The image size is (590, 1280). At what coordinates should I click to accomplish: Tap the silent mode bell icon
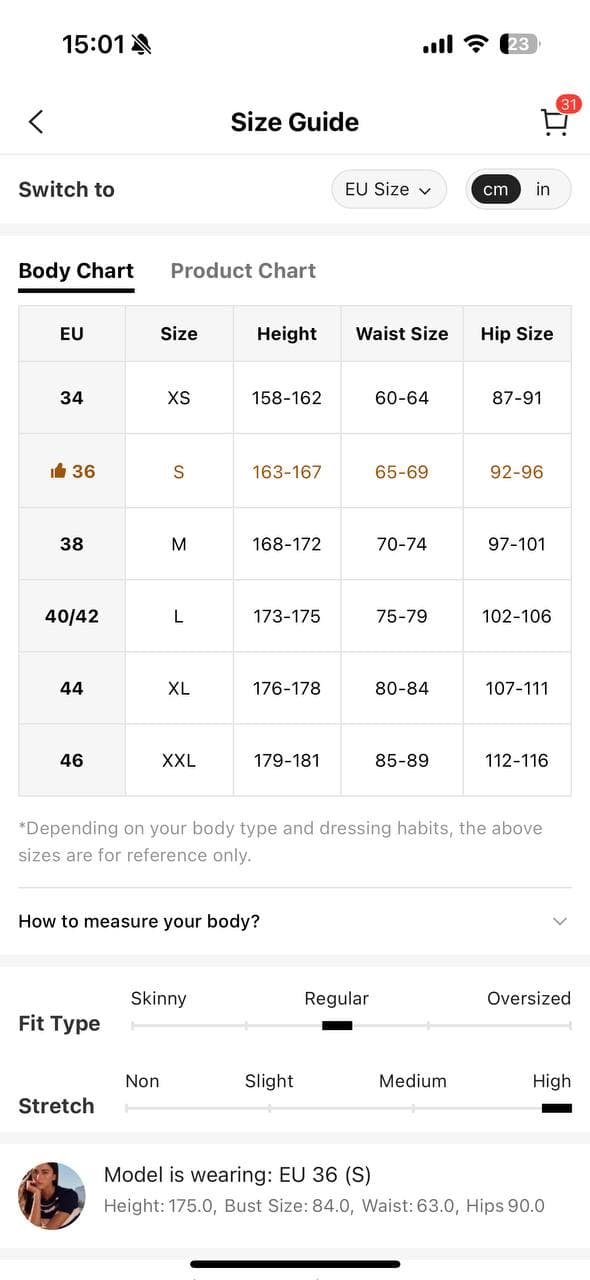point(141,44)
